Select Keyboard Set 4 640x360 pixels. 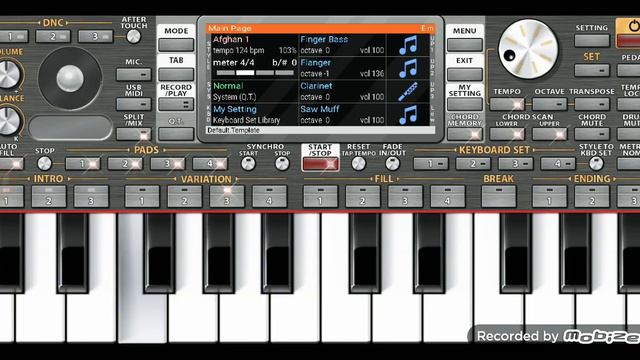(x=558, y=164)
